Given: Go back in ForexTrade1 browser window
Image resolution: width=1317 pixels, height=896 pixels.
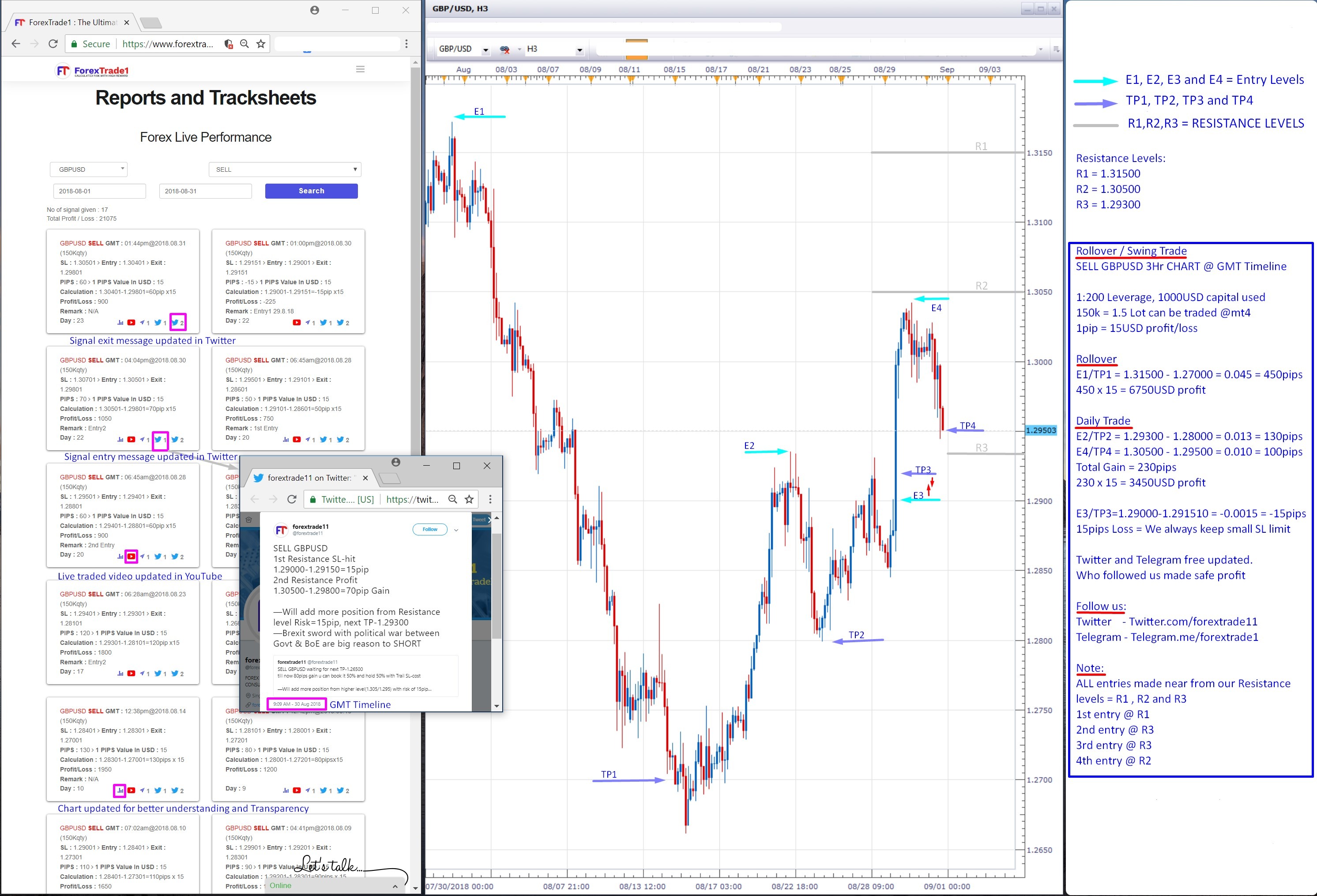Looking at the screenshot, I should [16, 44].
